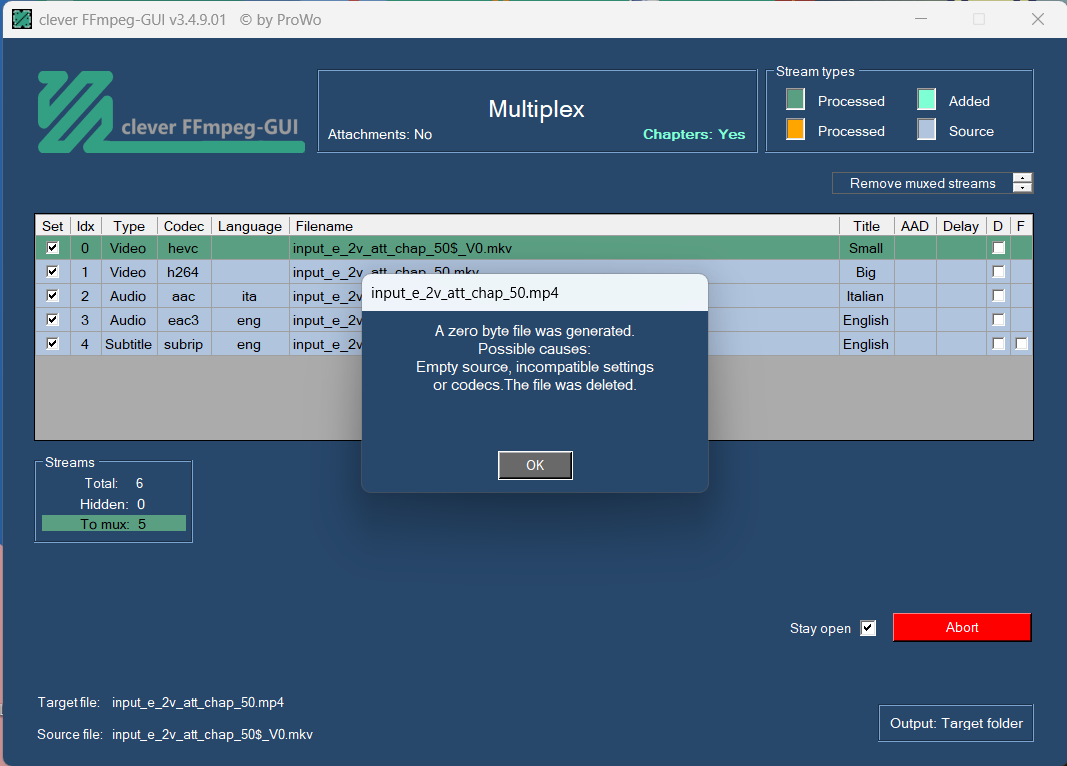Screen dimensions: 1067x766
Task: Click the Total: 6 streams entry
Action: (x=114, y=483)
